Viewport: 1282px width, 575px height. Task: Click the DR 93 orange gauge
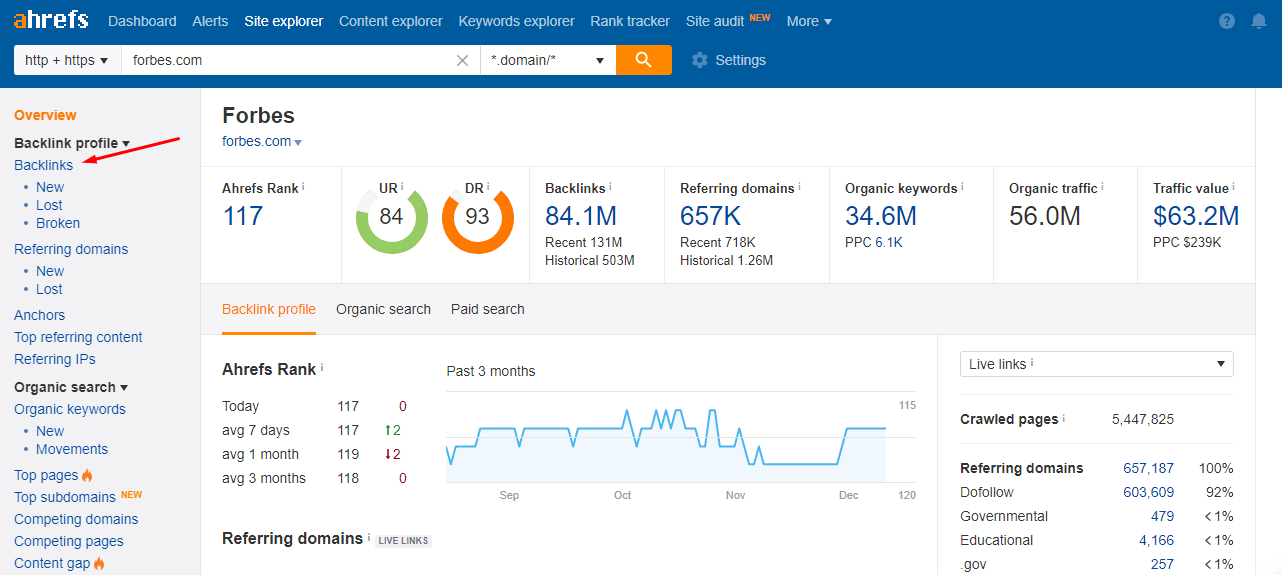pos(478,218)
